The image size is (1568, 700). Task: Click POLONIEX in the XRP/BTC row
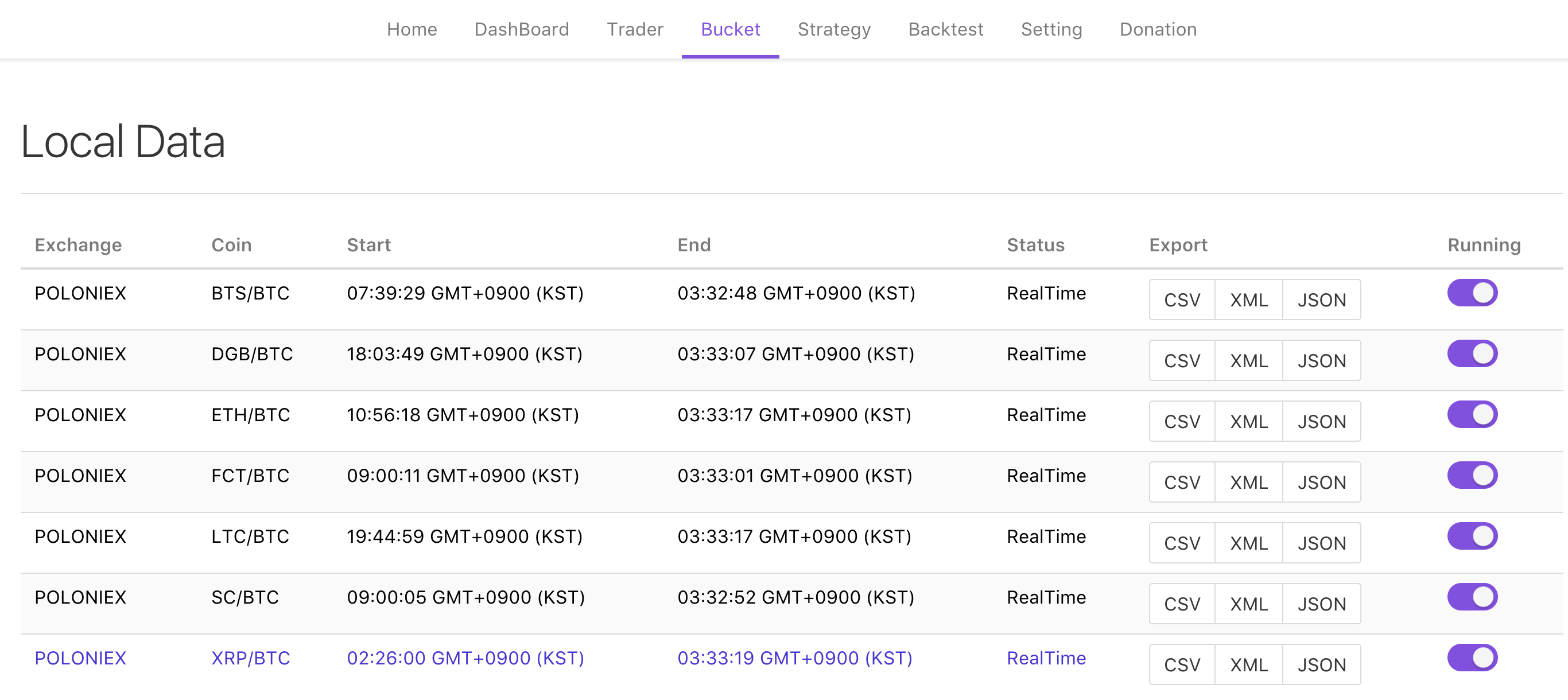tap(80, 658)
